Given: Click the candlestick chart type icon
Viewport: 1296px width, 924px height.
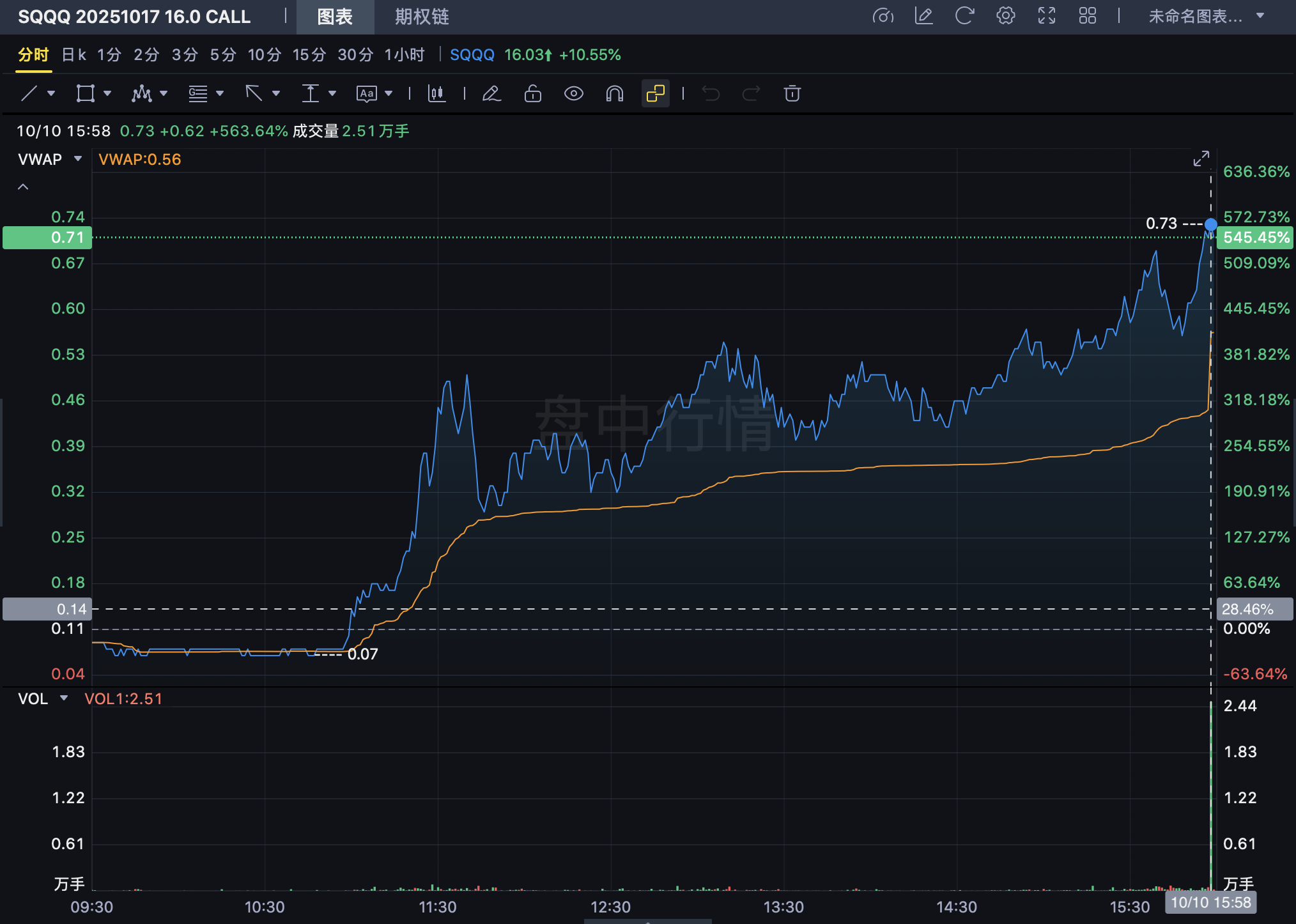Looking at the screenshot, I should (x=436, y=94).
